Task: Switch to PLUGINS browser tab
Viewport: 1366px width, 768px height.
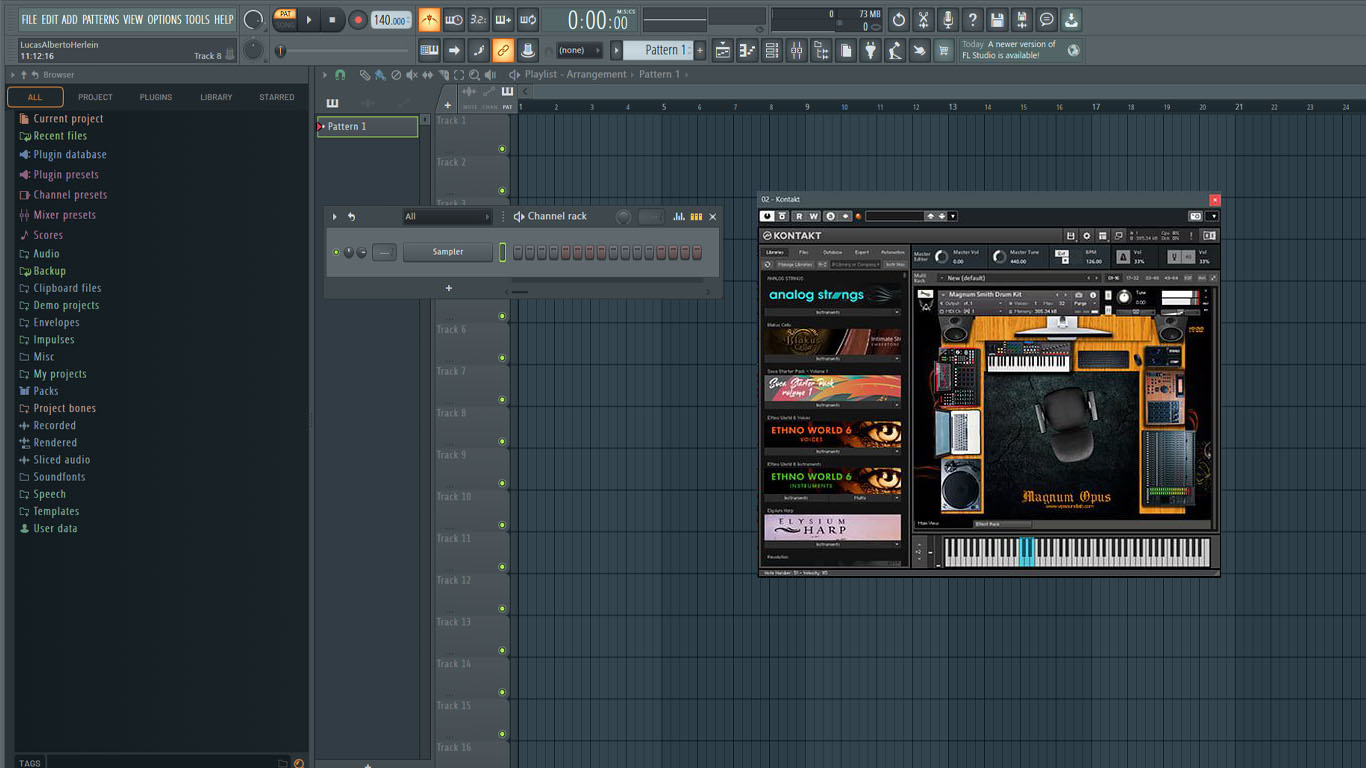Action: 156,97
